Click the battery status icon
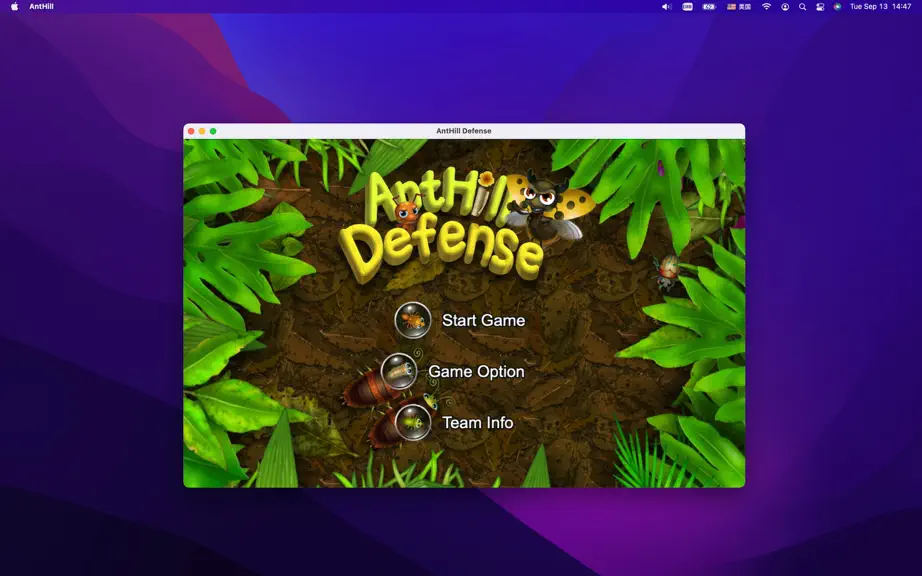The image size is (922, 576). pos(709,6)
